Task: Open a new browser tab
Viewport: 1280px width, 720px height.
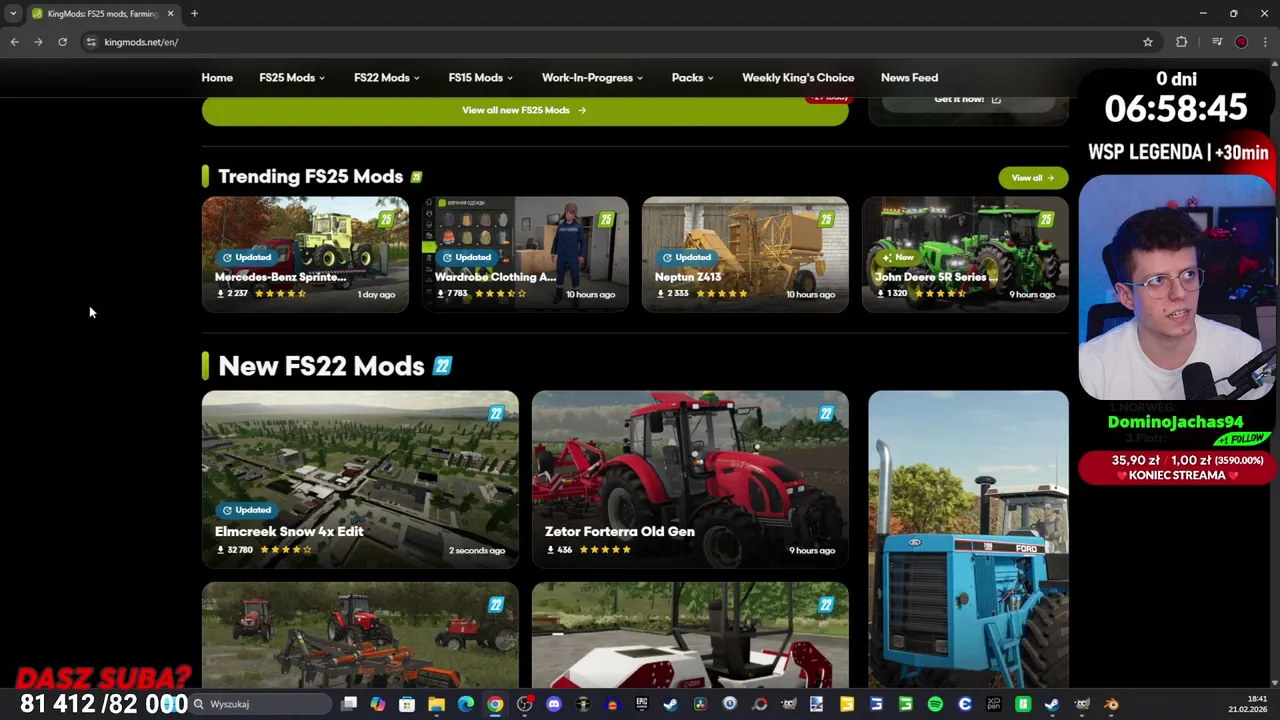Action: pos(194,13)
